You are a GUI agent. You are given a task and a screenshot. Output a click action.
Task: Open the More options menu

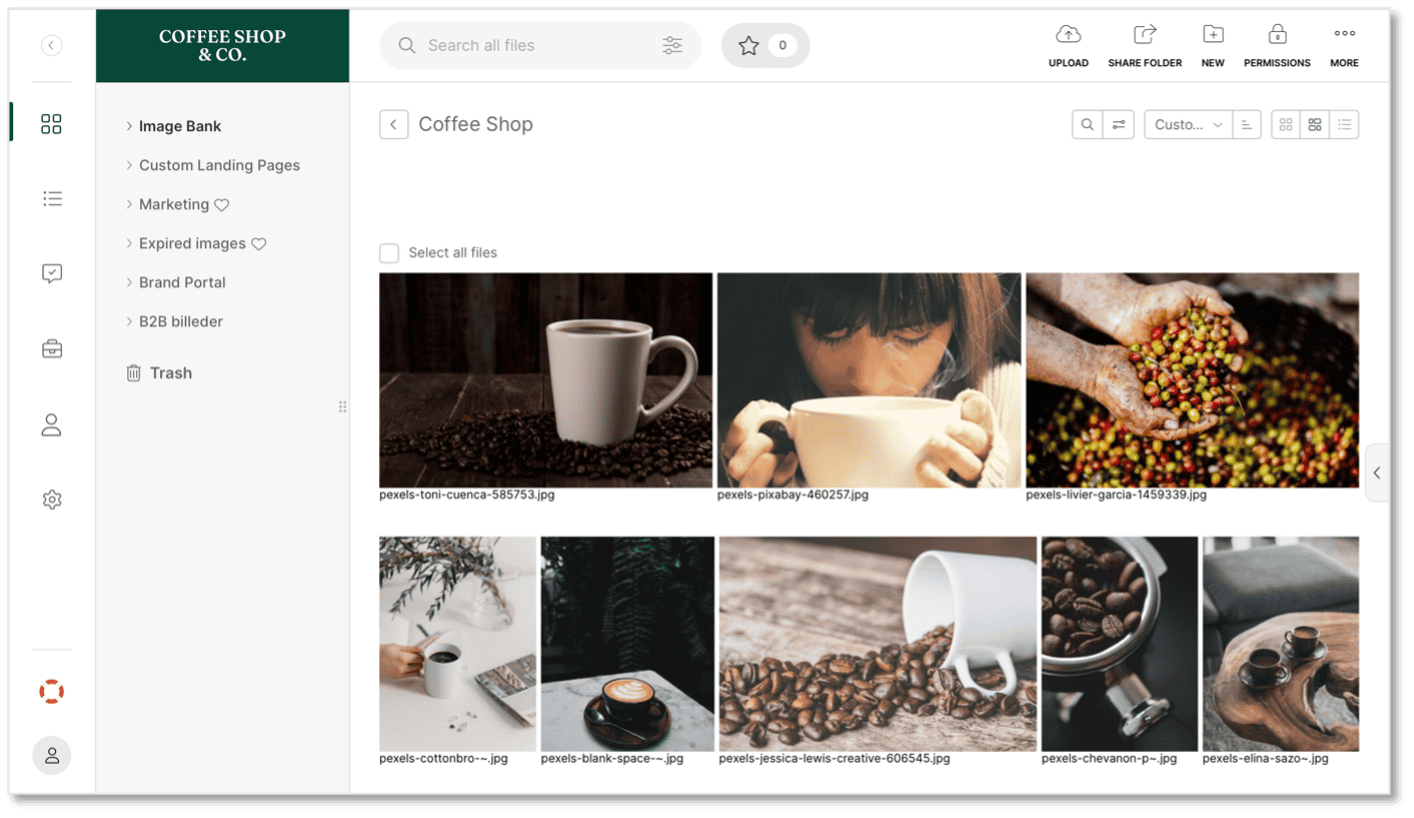point(1344,36)
